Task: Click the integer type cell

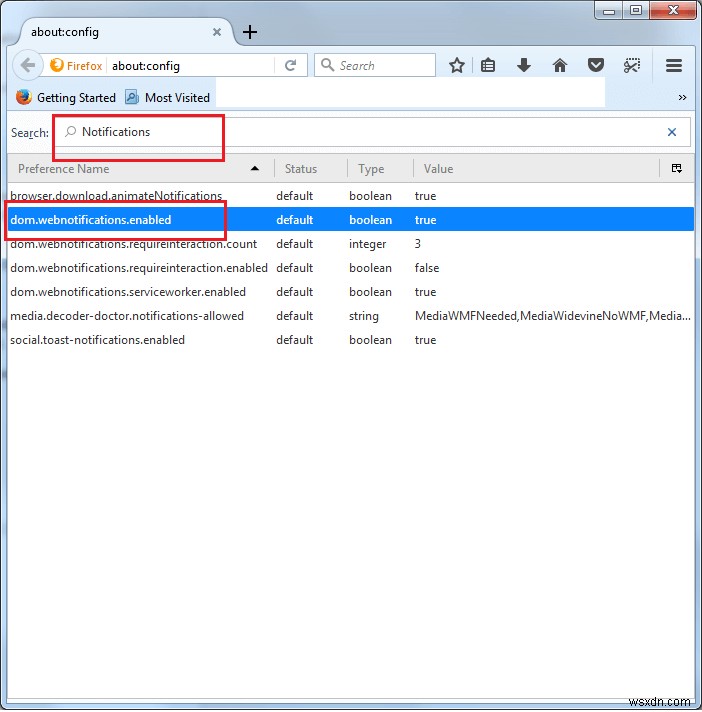Action: click(x=367, y=244)
